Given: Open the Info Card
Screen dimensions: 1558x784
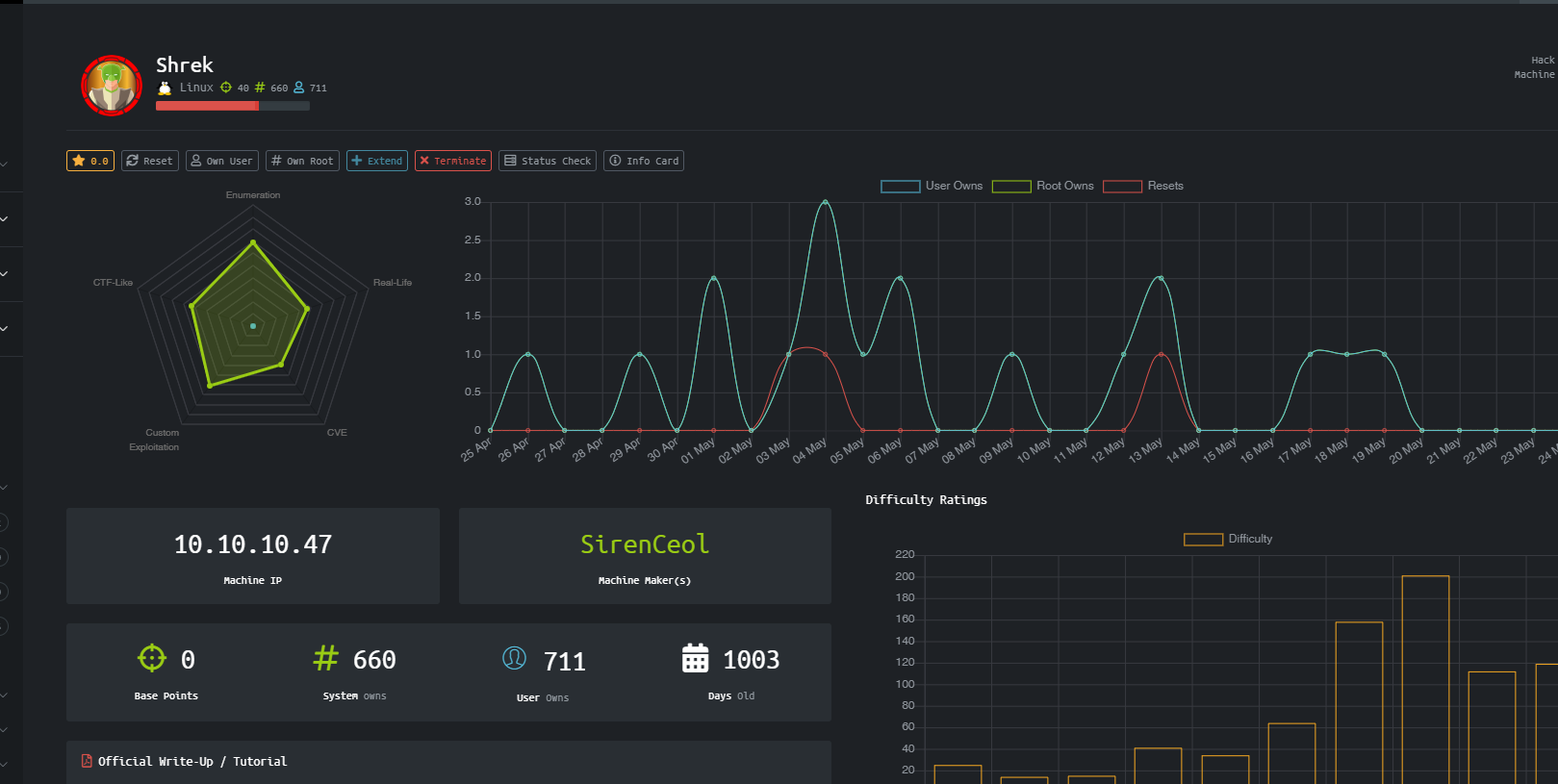Looking at the screenshot, I should click(x=644, y=161).
